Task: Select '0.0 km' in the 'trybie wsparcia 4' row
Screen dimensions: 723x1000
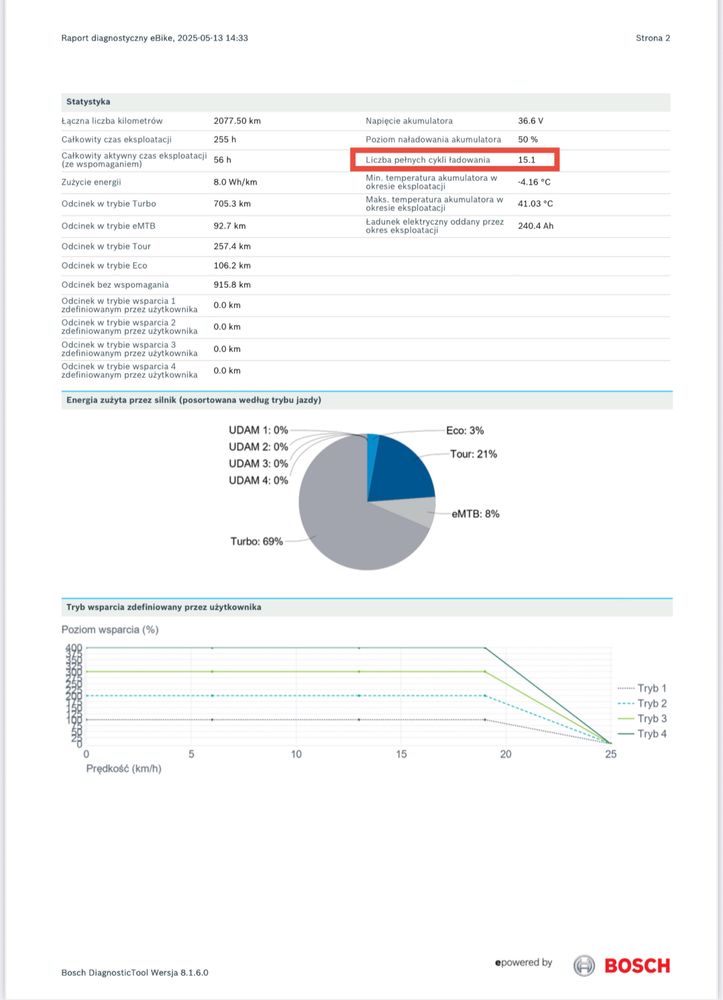Action: (x=227, y=371)
